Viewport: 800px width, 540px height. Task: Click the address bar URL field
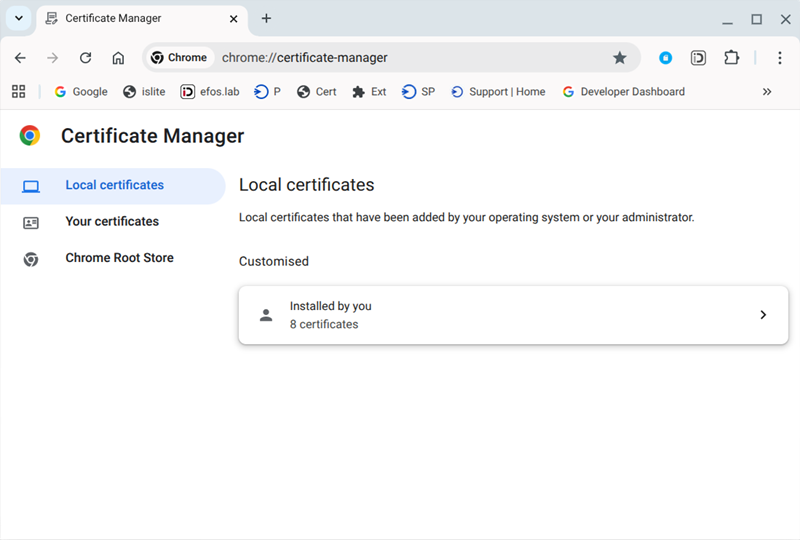(x=400, y=58)
